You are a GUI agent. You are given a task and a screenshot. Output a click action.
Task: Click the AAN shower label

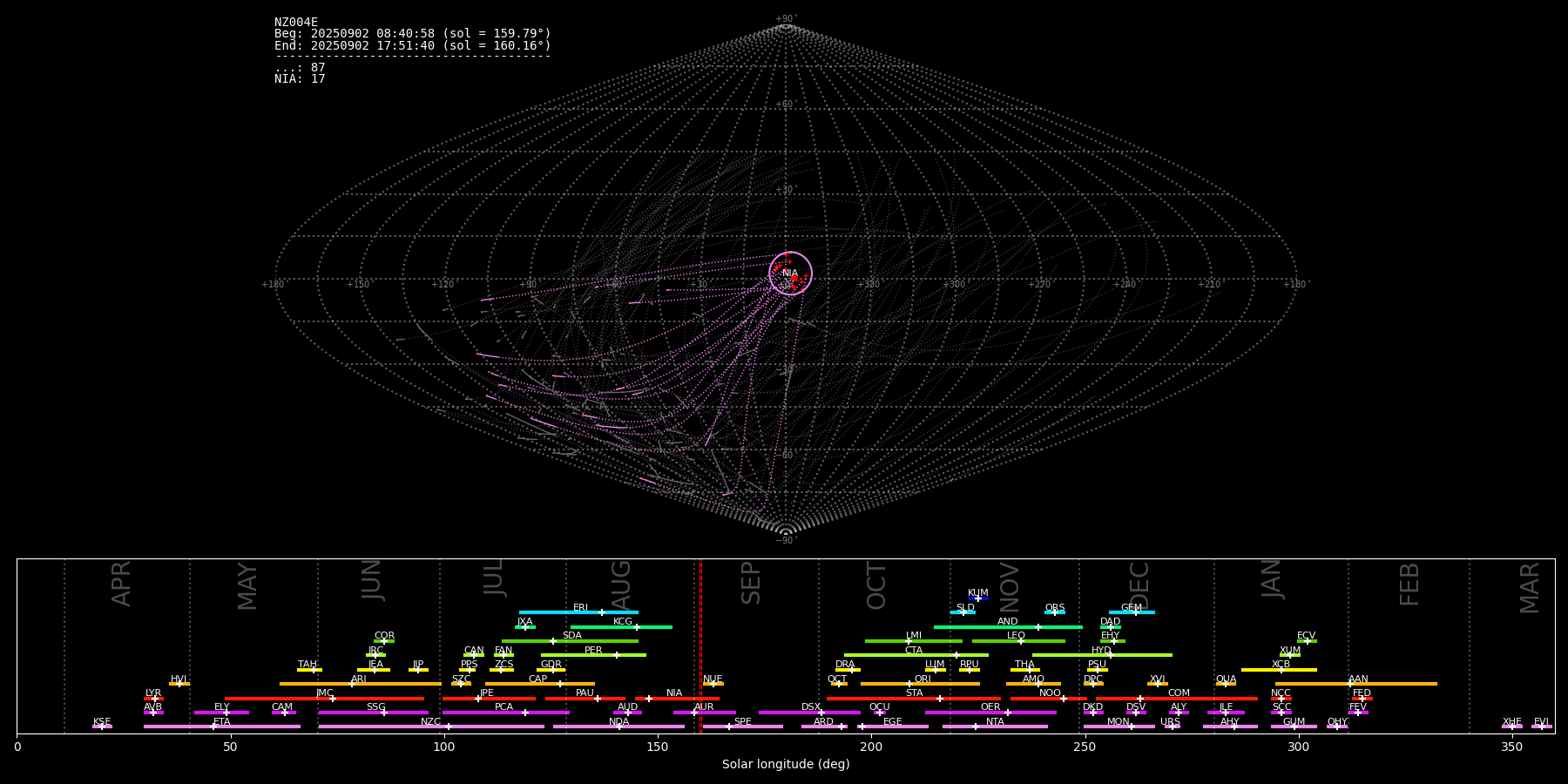point(1359,679)
